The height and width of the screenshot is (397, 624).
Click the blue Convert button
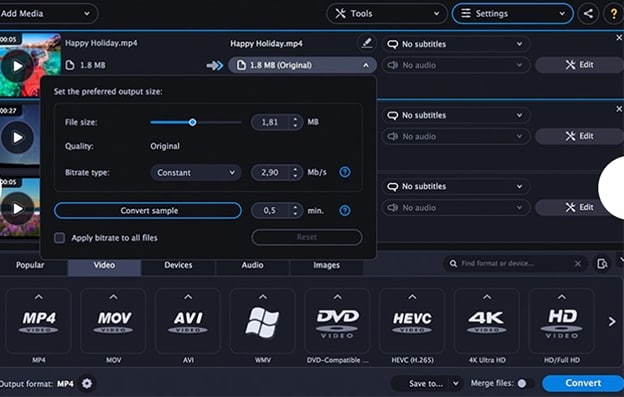coord(583,383)
